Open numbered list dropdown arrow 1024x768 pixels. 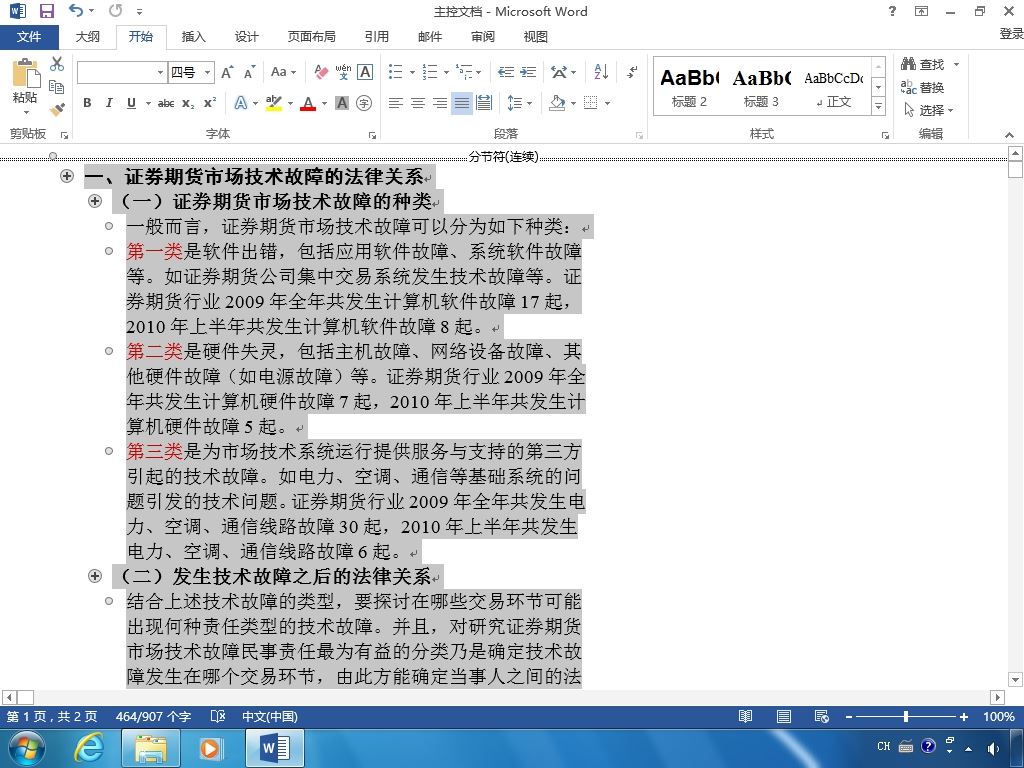[446, 72]
